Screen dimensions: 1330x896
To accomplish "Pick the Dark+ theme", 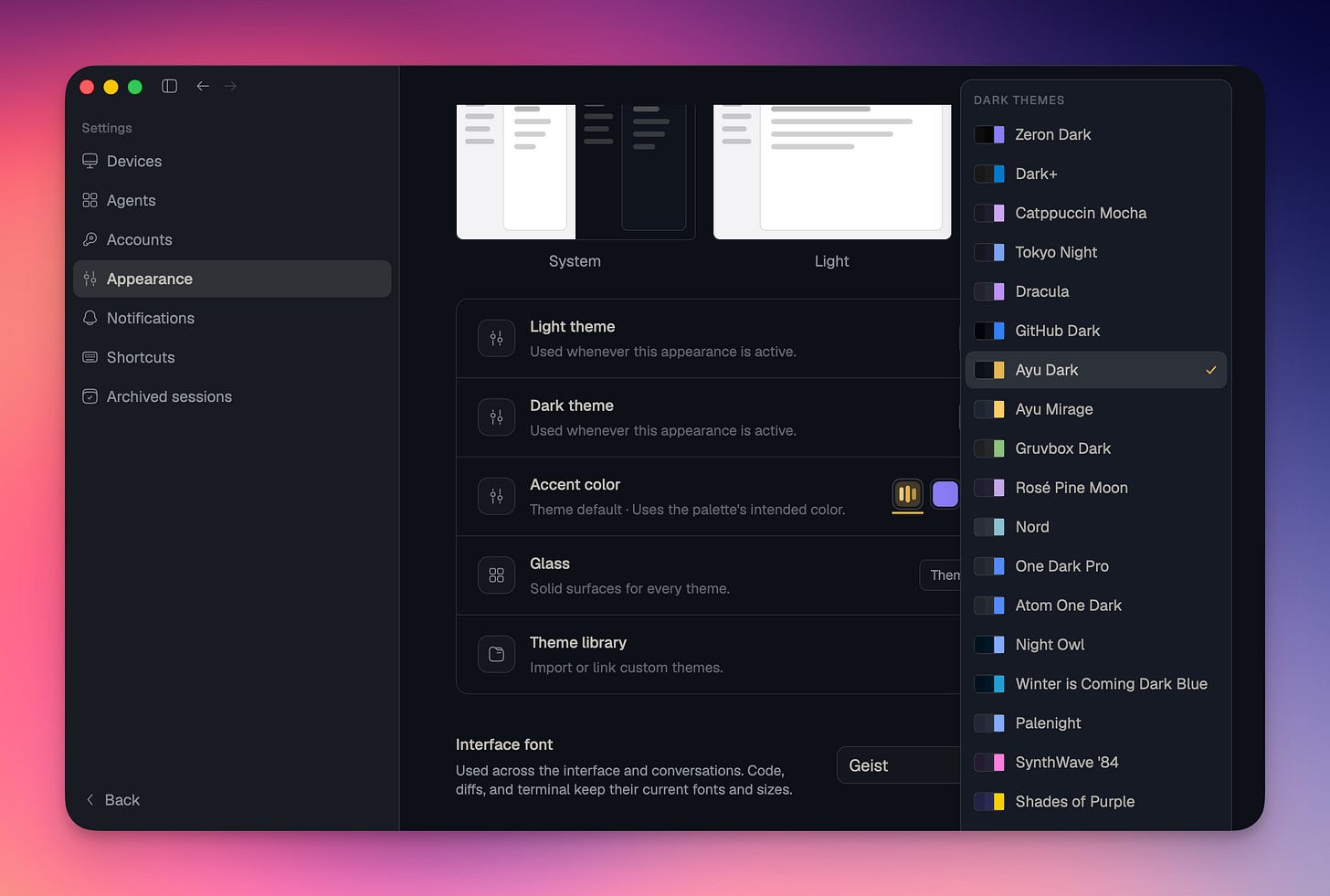I will pos(1096,174).
